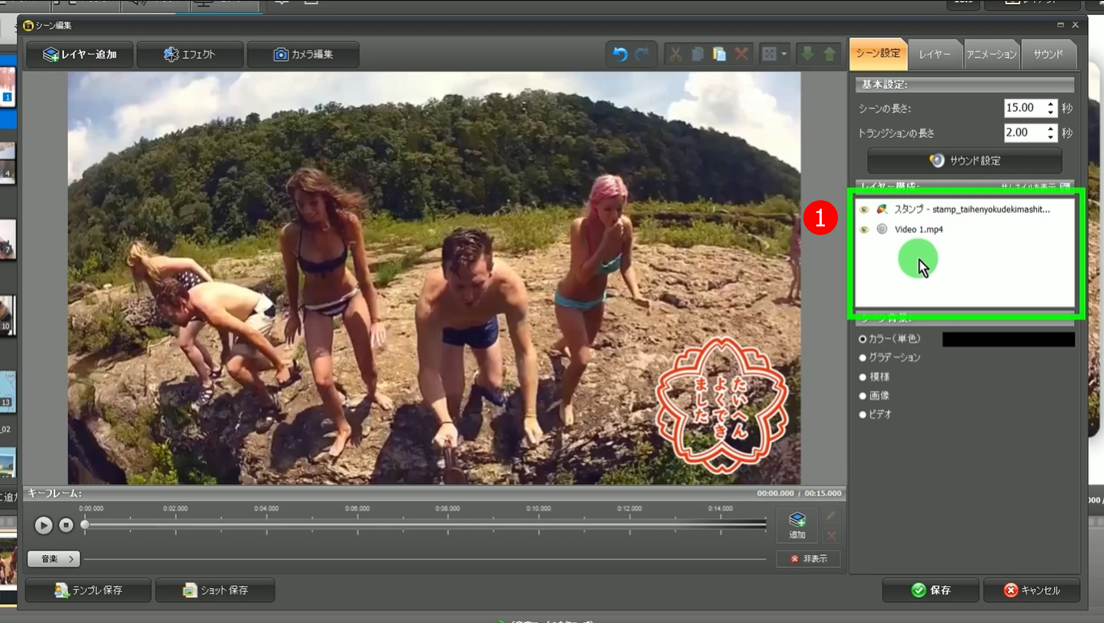Hide the スタンプ layer via eye icon
The height and width of the screenshot is (623, 1104).
click(864, 209)
